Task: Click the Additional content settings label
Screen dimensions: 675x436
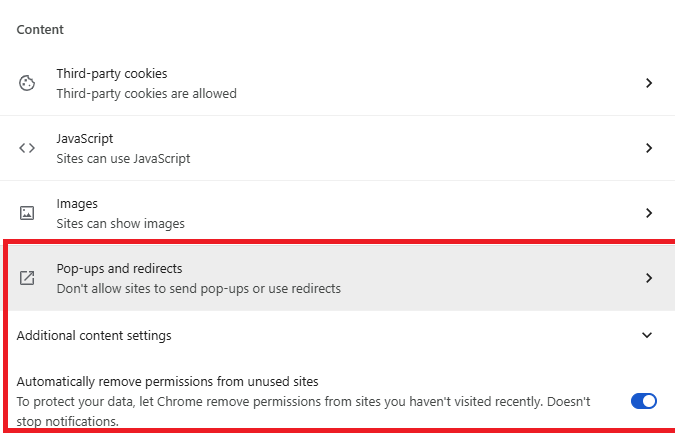Action: pyautogui.click(x=94, y=336)
